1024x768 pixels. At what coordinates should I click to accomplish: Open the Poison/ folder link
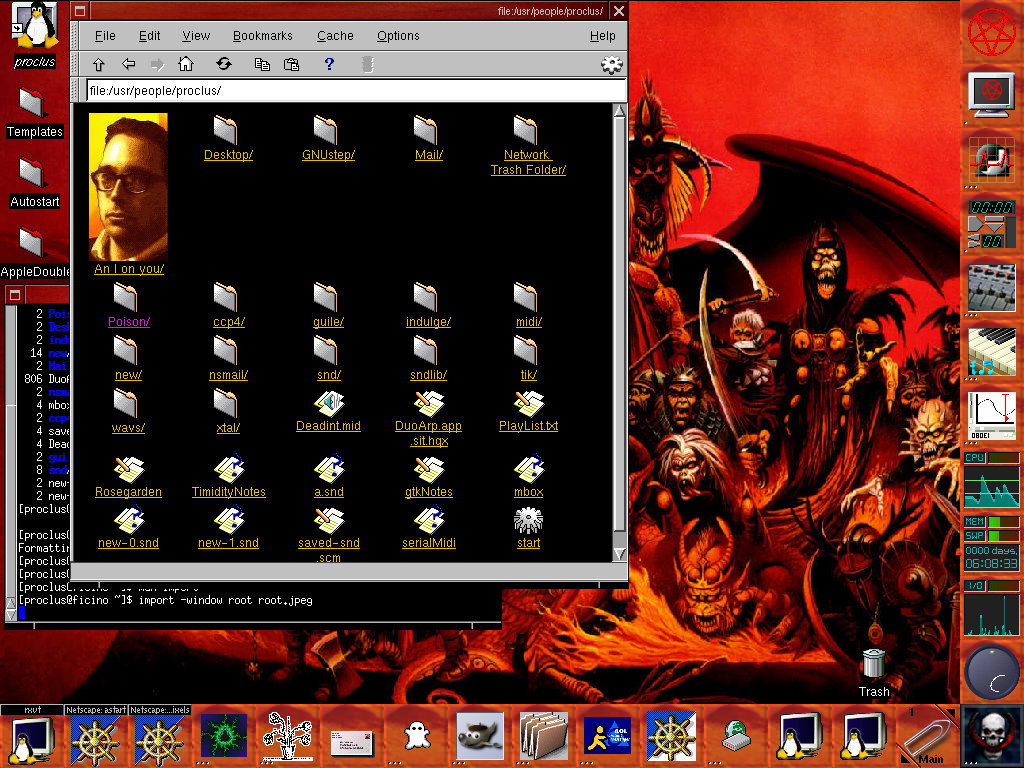coord(129,322)
